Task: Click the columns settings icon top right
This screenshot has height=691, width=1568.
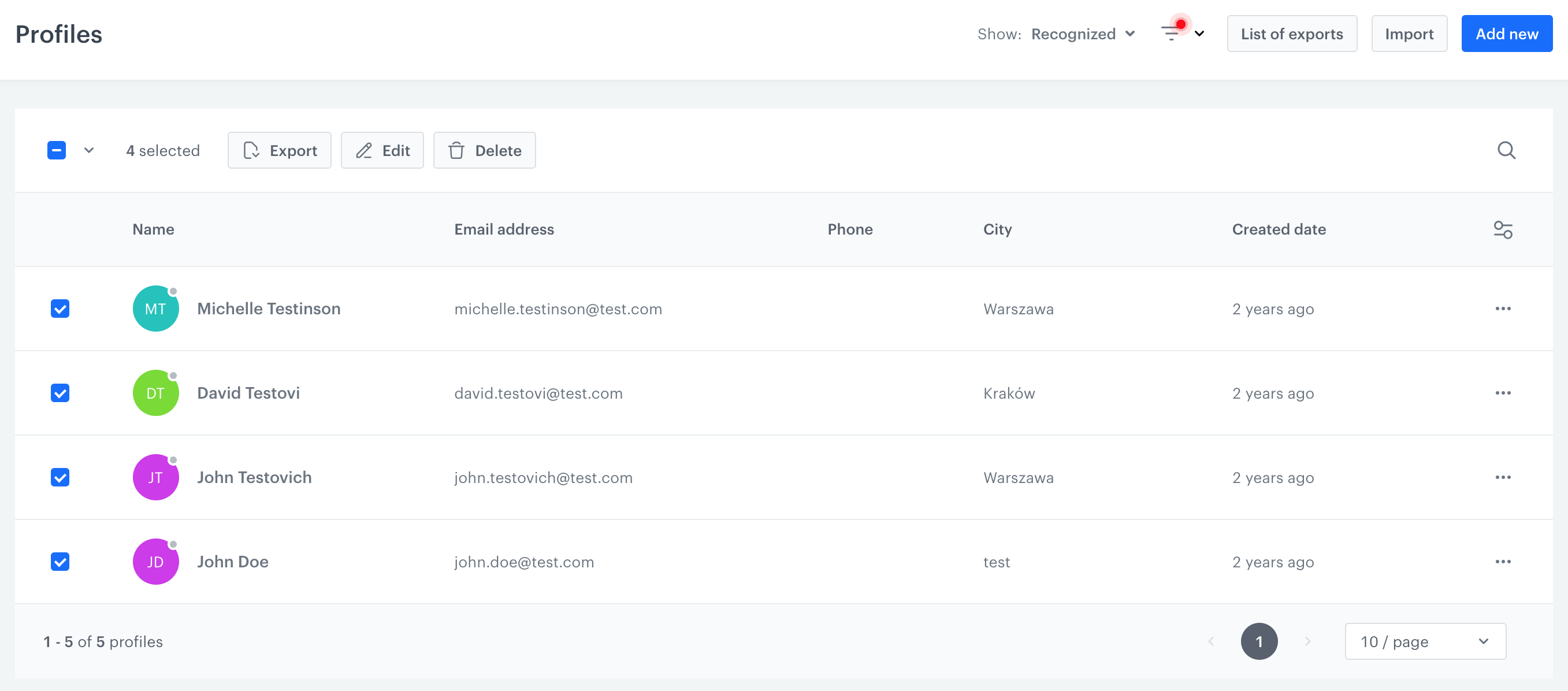Action: [1502, 230]
